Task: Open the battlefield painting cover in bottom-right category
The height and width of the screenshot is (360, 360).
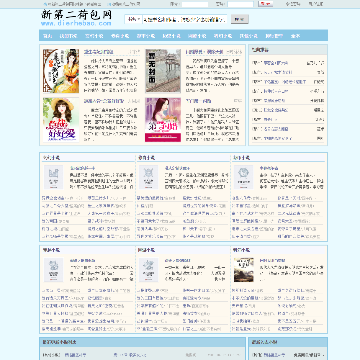Action: [244, 270]
